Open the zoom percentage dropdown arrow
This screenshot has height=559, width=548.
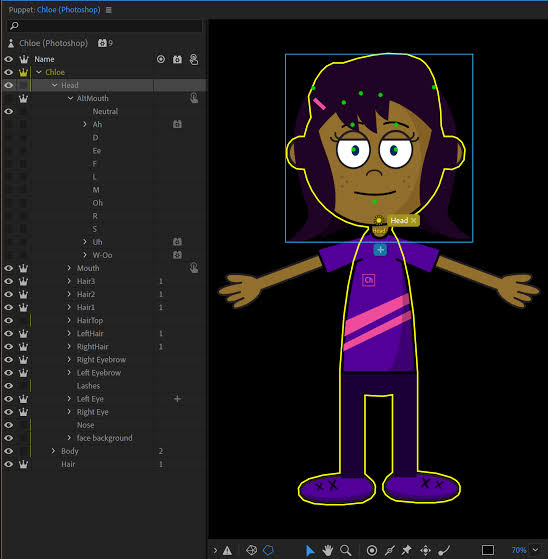[x=536, y=550]
